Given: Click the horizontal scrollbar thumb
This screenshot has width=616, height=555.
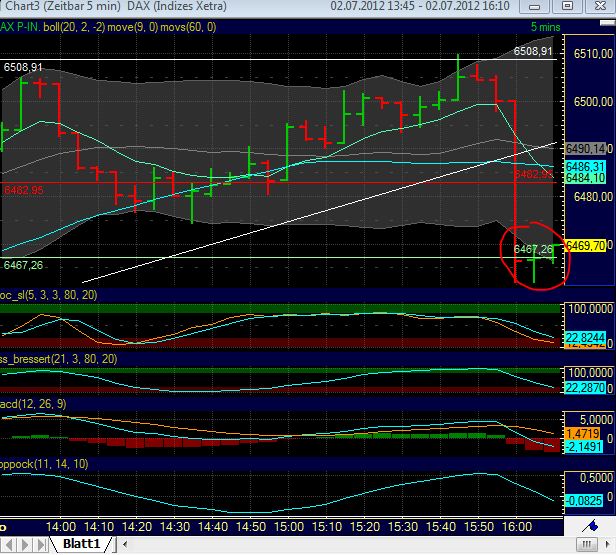Looking at the screenshot, I should coord(587,545).
